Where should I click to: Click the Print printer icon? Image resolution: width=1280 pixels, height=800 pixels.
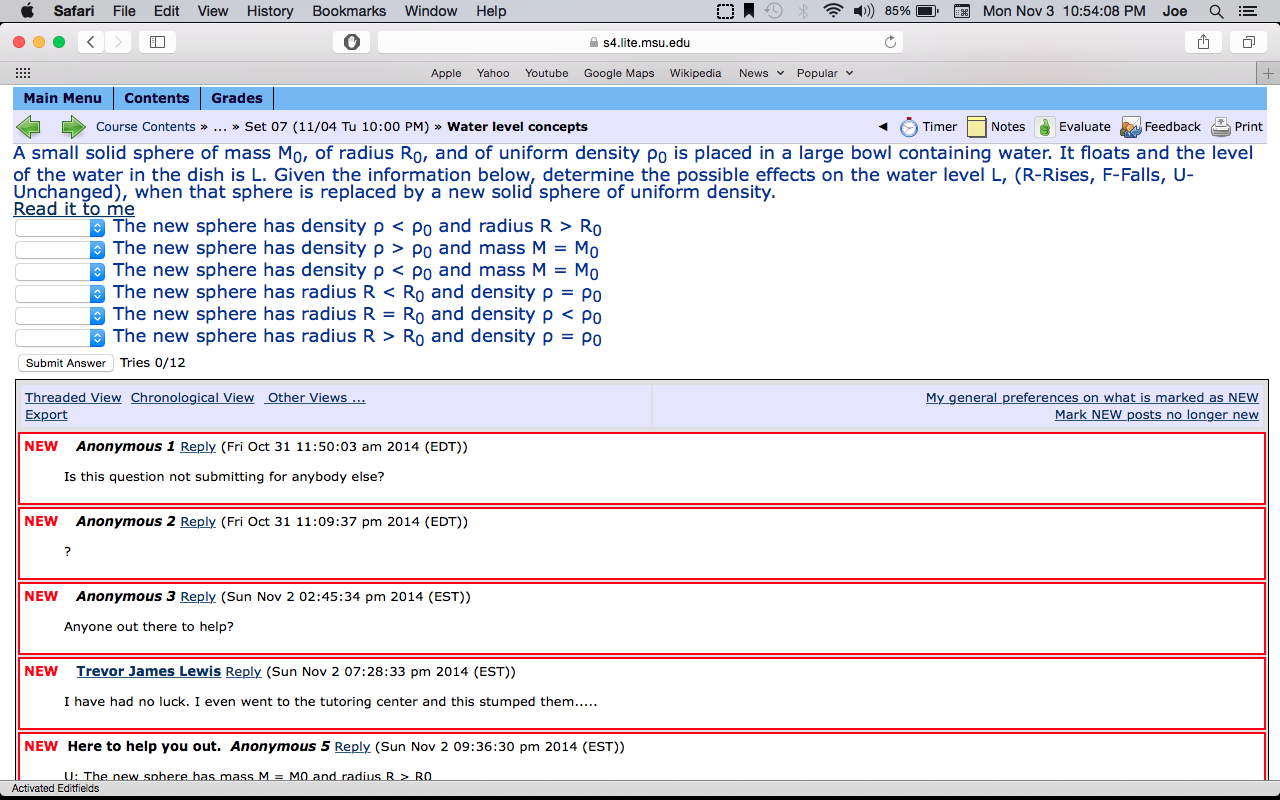(1220, 127)
